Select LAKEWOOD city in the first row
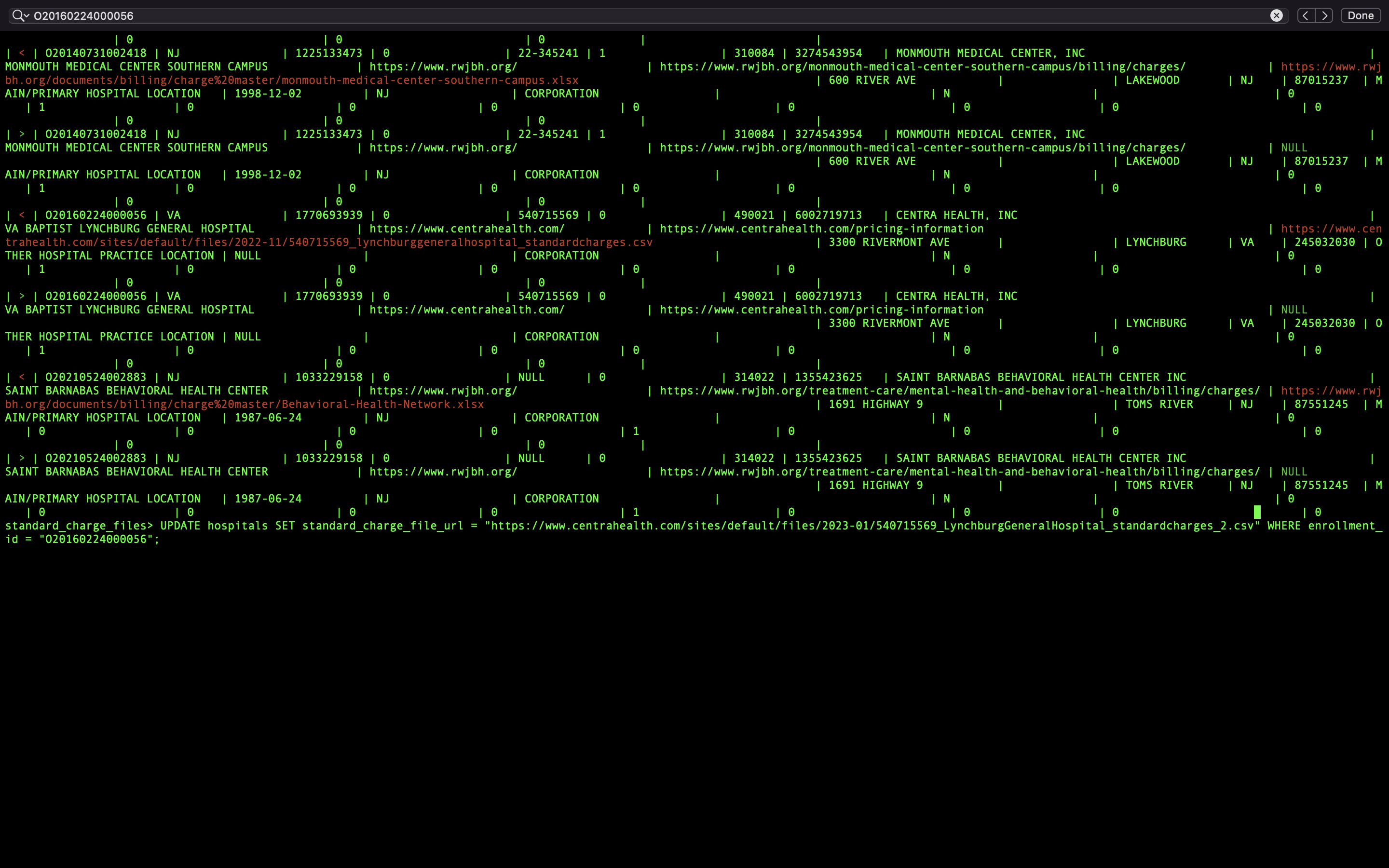The image size is (1389, 868). (1153, 81)
